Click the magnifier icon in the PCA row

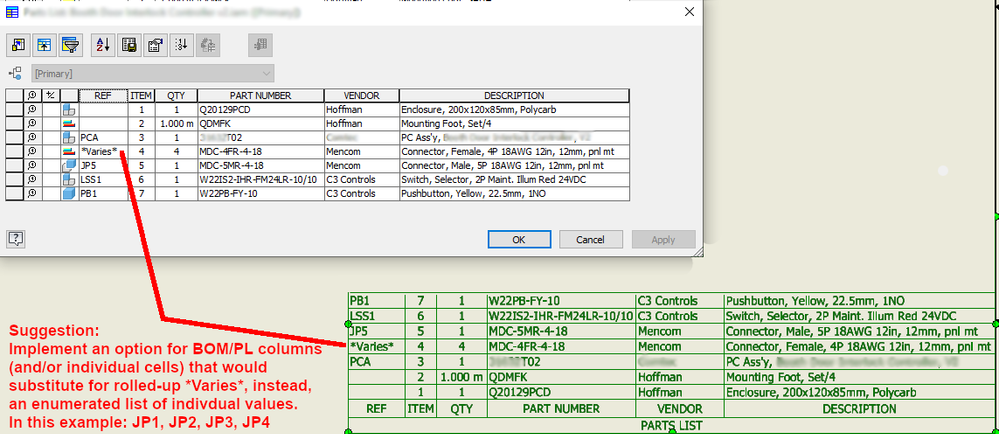(32, 138)
